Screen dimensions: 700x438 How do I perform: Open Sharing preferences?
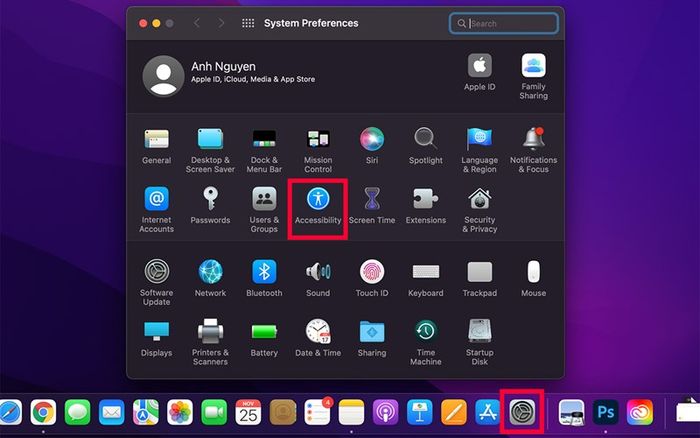point(372,338)
